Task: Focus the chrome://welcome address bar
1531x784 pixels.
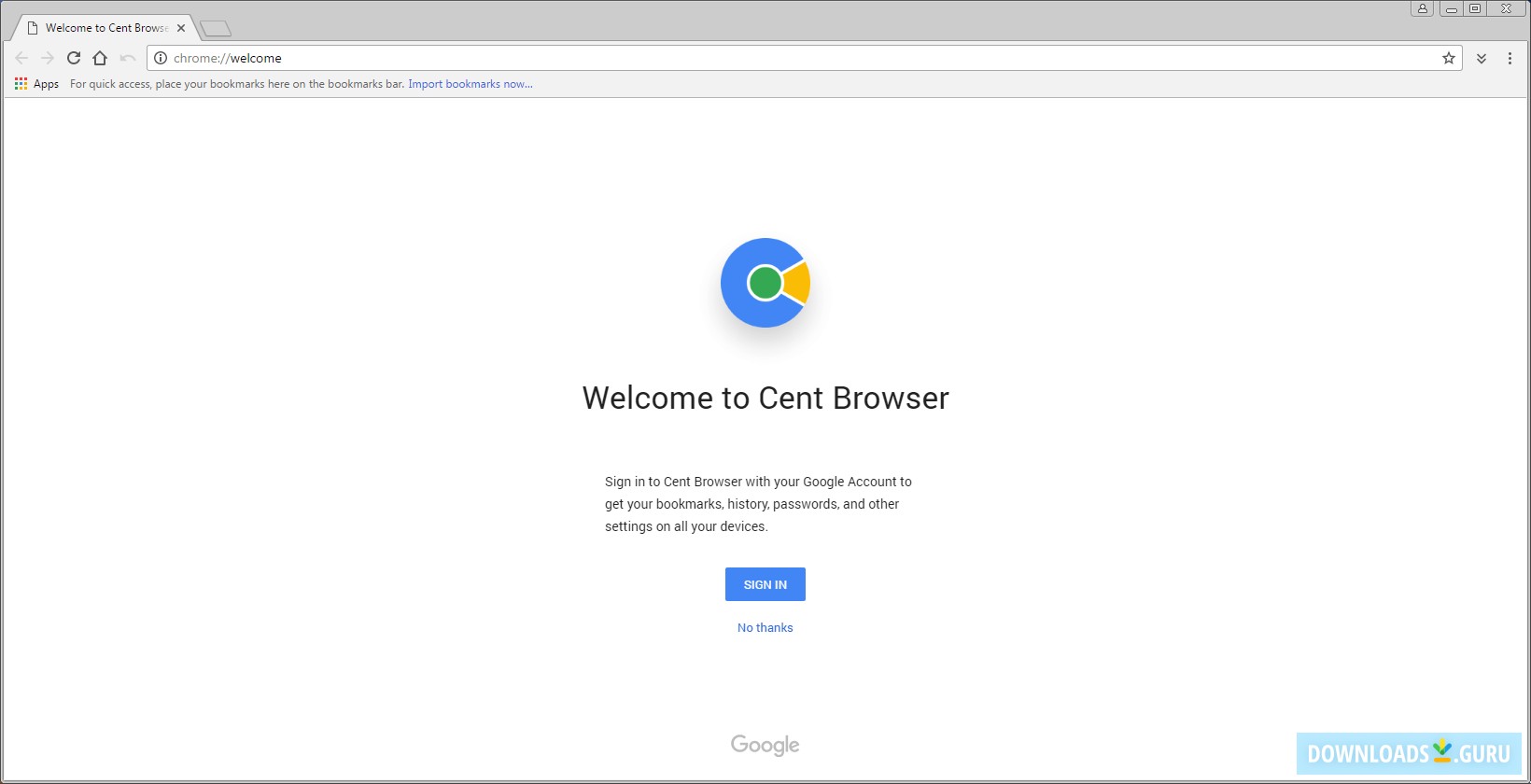Action: click(x=804, y=58)
